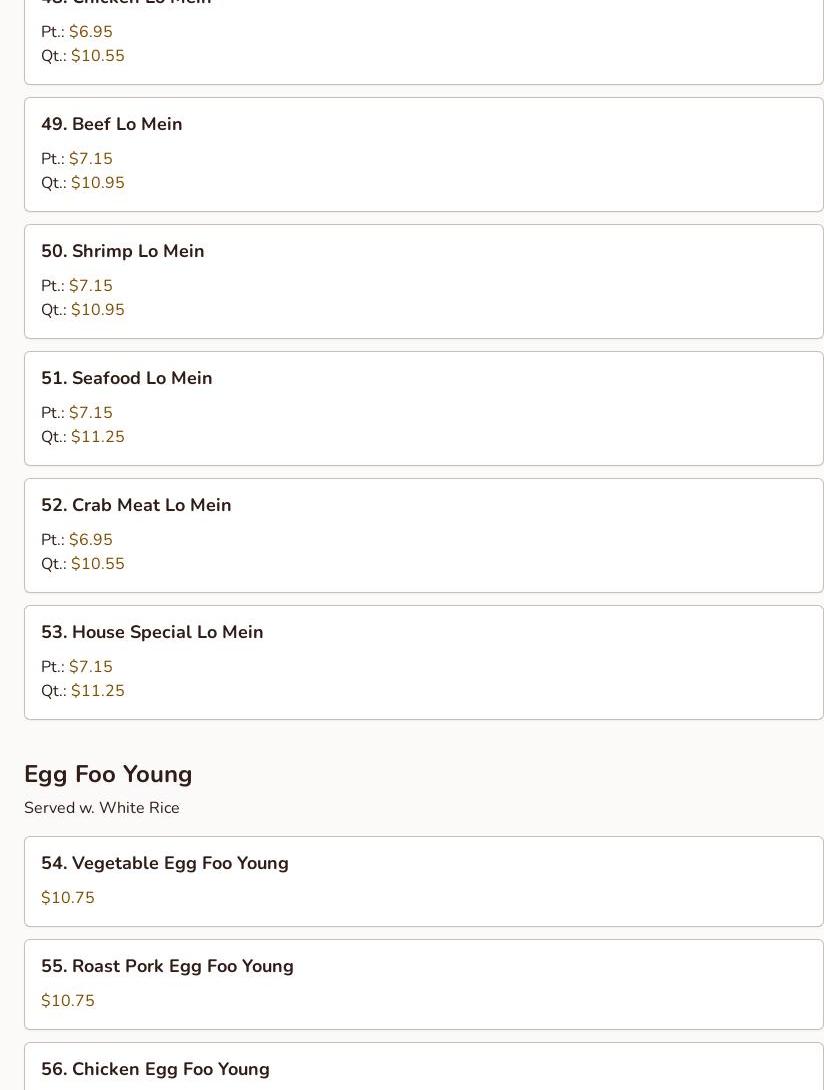
Task: Choose 55. Roast Pork Egg Foo Young
Action: click(x=423, y=984)
